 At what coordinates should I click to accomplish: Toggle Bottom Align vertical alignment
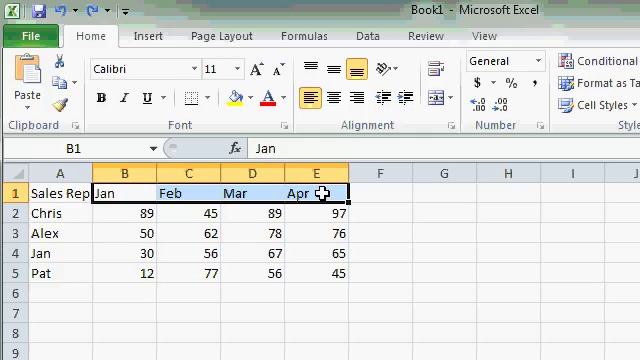pyautogui.click(x=357, y=69)
